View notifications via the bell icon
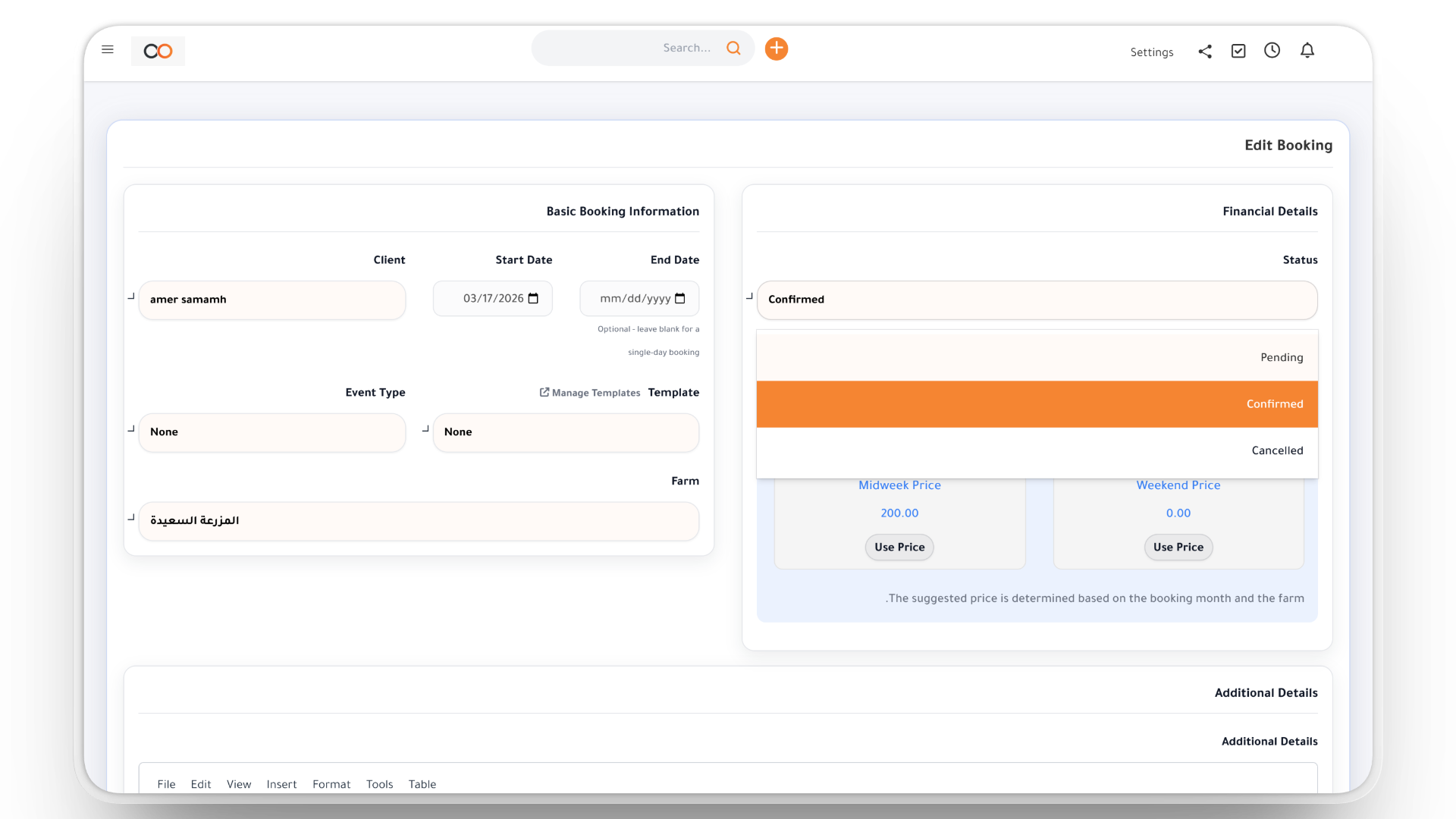1456x819 pixels. click(x=1307, y=51)
